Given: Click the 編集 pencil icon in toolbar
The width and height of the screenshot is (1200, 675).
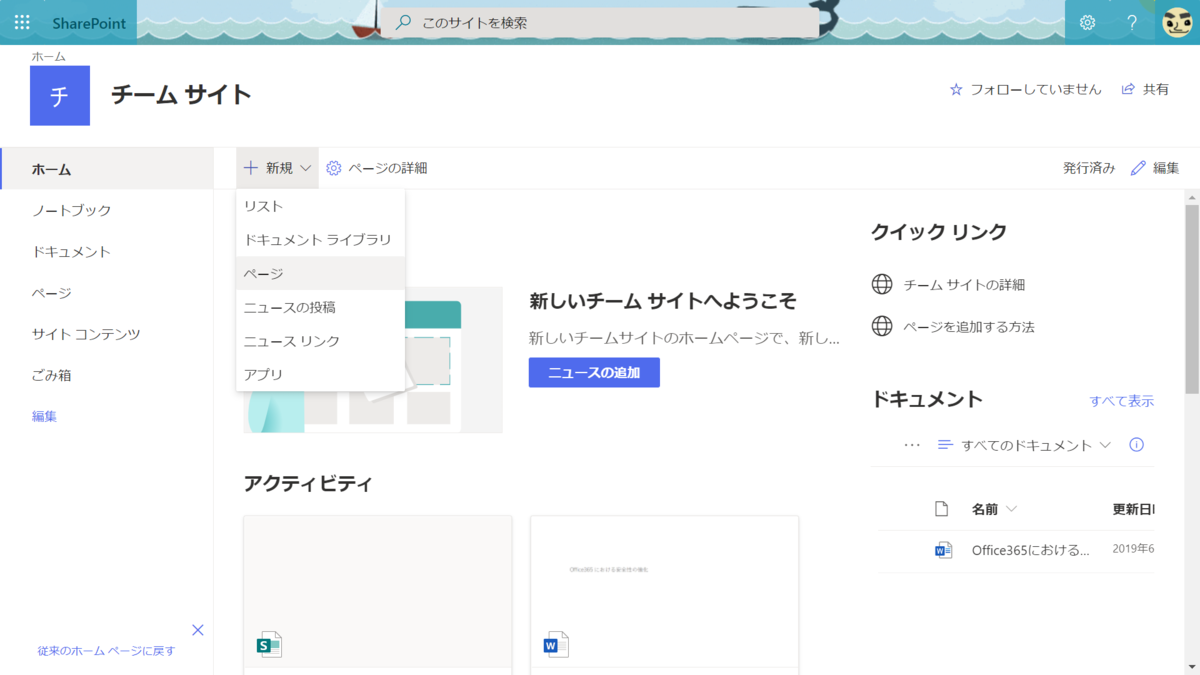Looking at the screenshot, I should 1138,168.
